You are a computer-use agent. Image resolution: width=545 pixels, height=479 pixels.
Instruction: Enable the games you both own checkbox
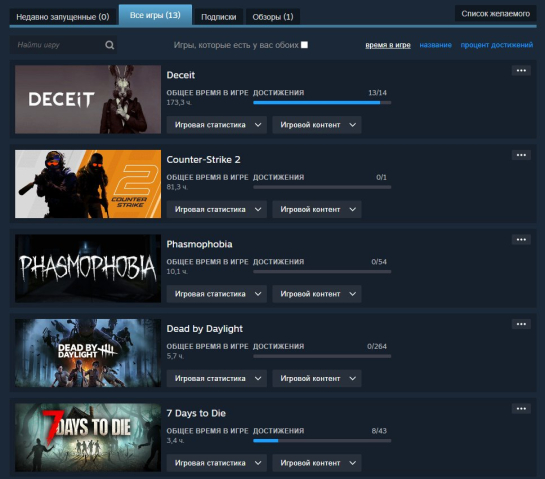pyautogui.click(x=304, y=45)
